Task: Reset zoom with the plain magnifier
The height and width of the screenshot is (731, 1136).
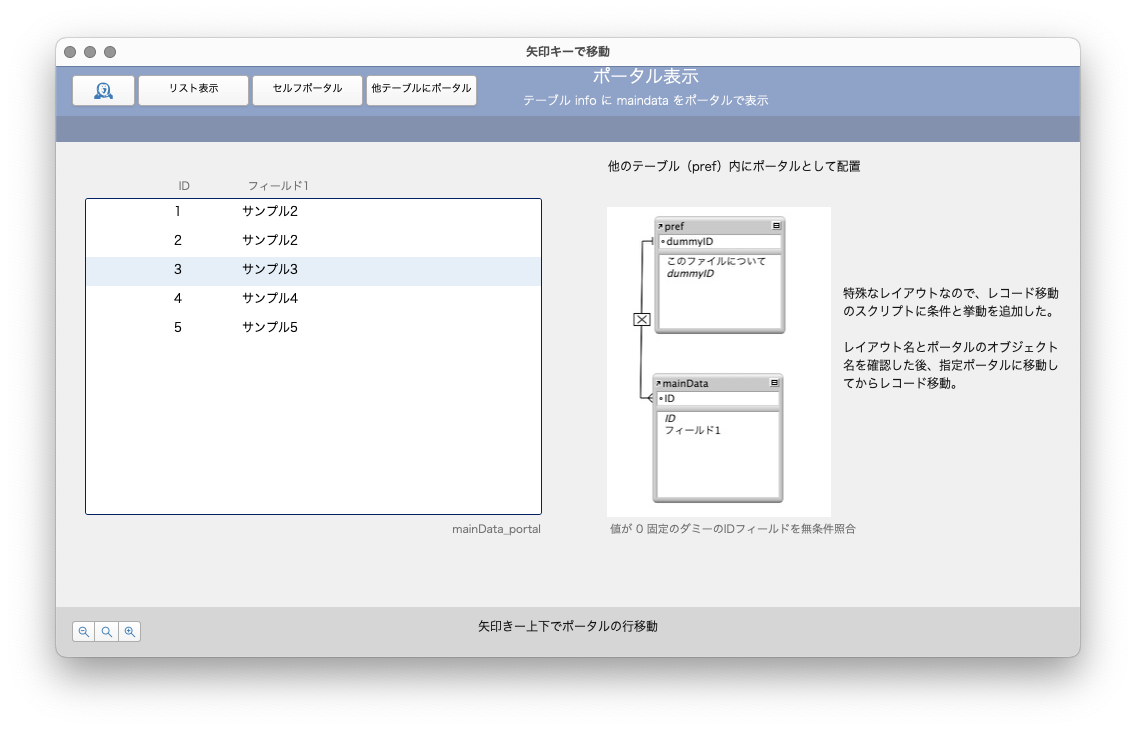Action: coord(107,632)
